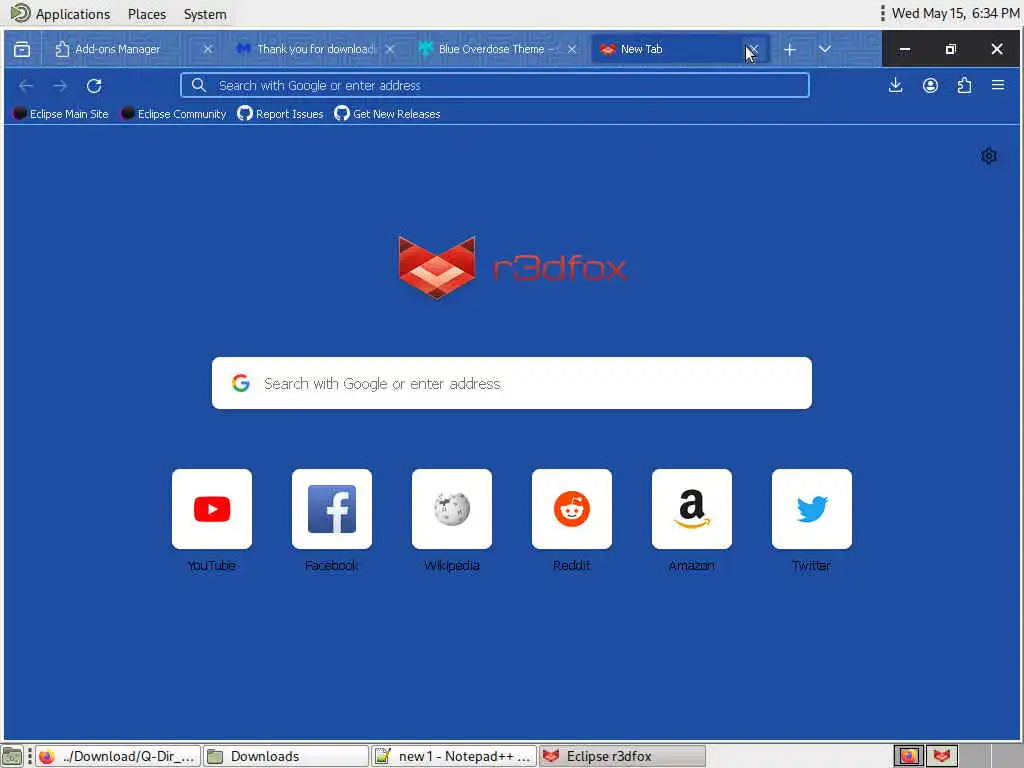Expand the list all tabs chevron
This screenshot has height=768, width=1024.
point(825,49)
